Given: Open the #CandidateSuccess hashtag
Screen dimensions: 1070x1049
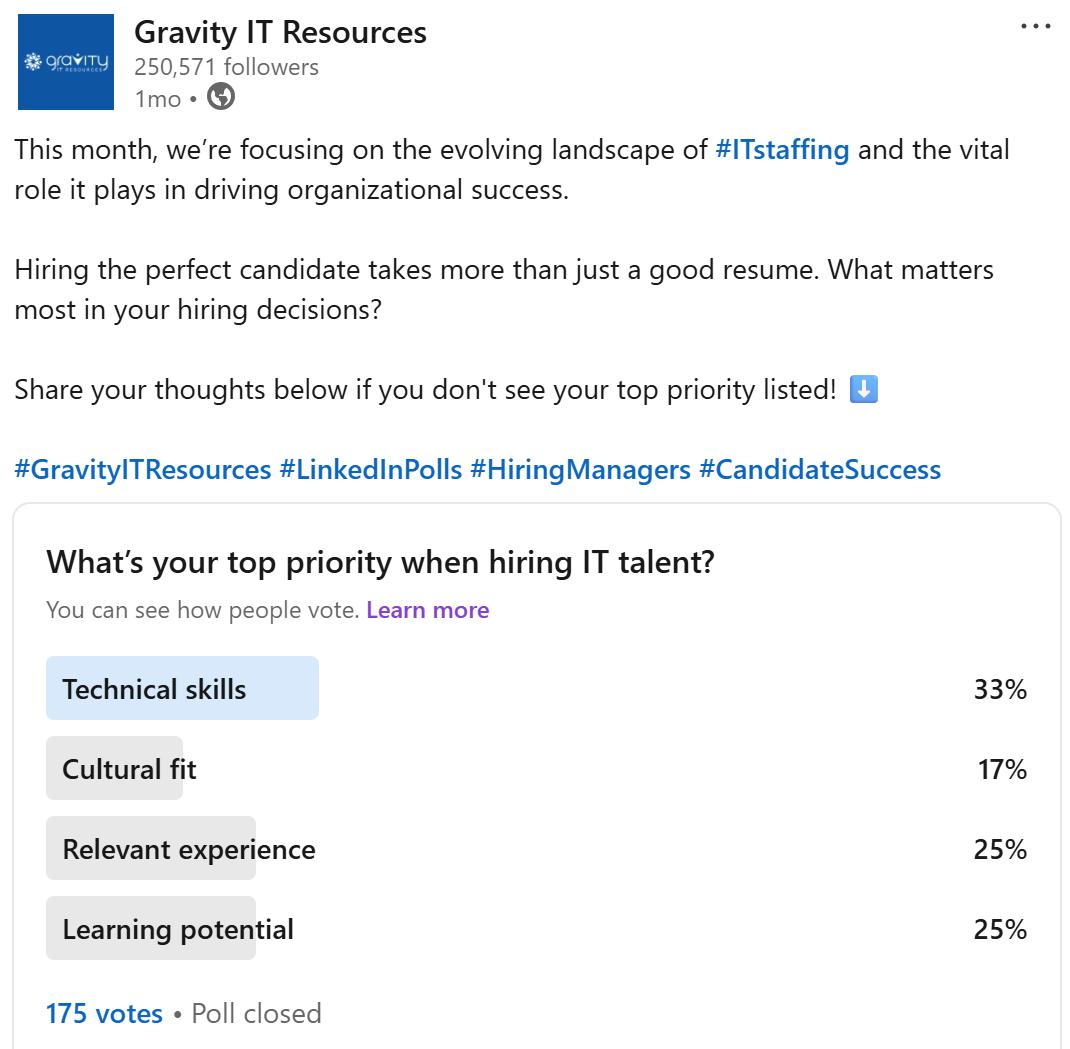Looking at the screenshot, I should click(820, 470).
